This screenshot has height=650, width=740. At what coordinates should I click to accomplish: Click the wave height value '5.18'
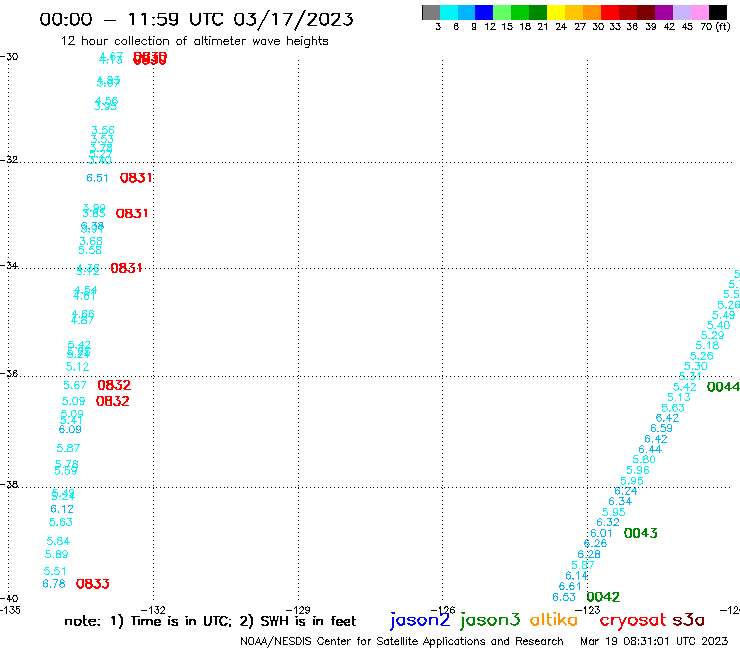click(707, 345)
